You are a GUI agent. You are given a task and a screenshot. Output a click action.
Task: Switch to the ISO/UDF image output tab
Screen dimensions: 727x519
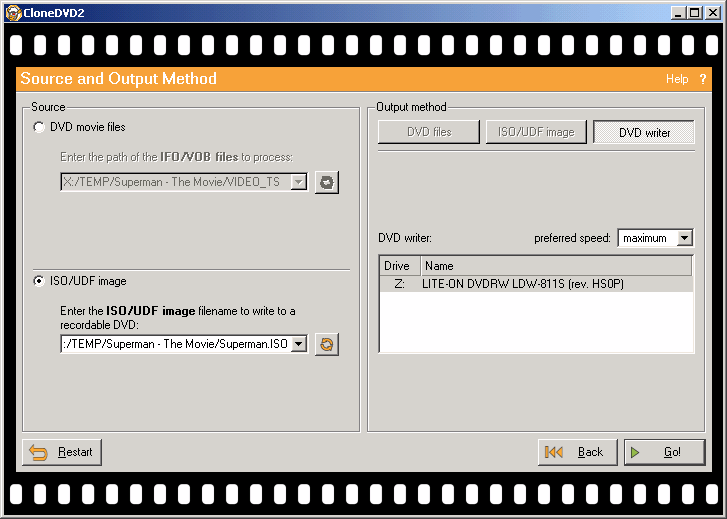tap(536, 132)
